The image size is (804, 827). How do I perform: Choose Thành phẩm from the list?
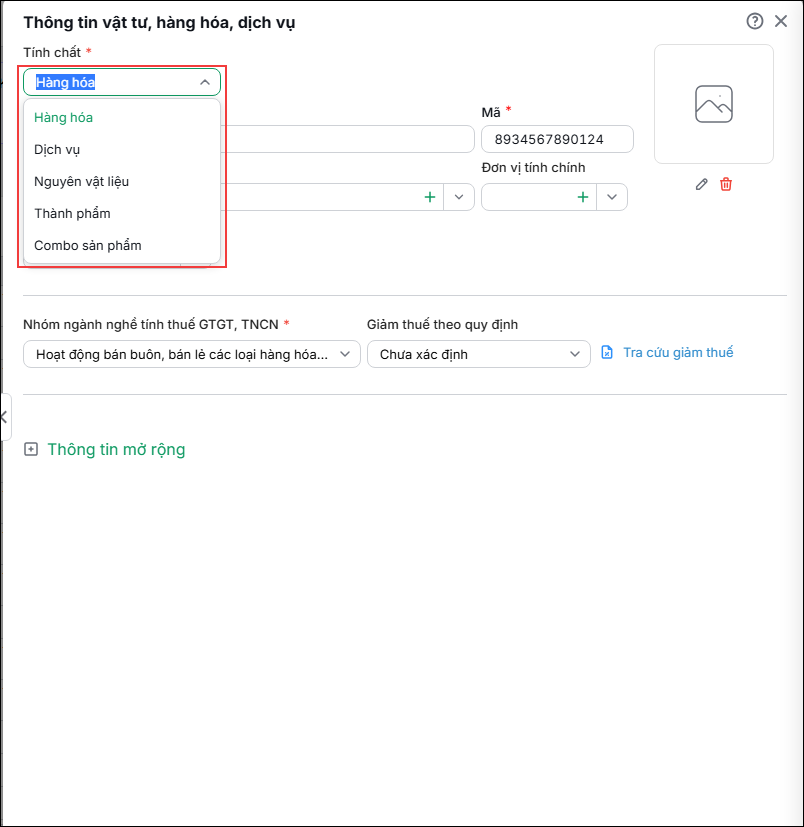[122, 214]
